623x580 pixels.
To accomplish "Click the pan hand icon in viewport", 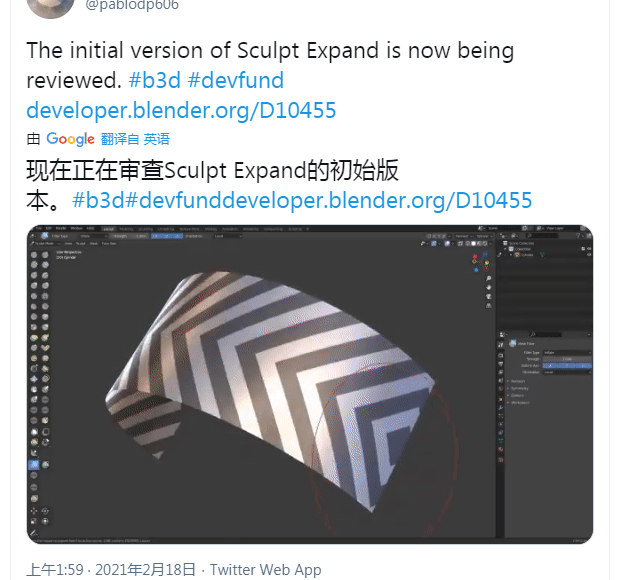I will coord(488,288).
